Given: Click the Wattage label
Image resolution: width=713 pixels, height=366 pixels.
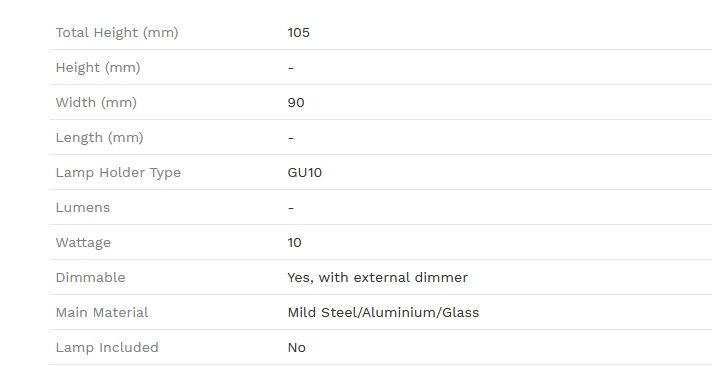Looking at the screenshot, I should 83,243.
